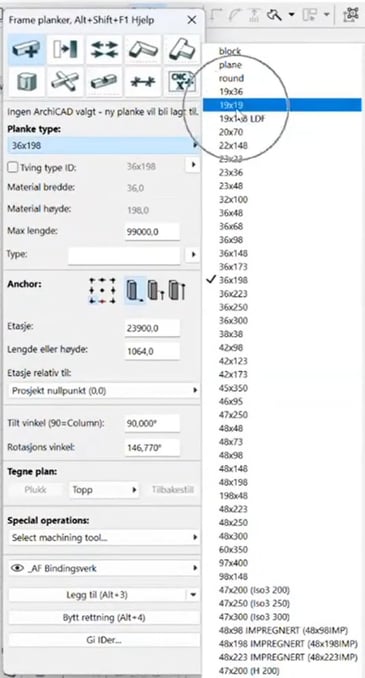
Task: Select the add new plank tool icon
Action: point(26,49)
